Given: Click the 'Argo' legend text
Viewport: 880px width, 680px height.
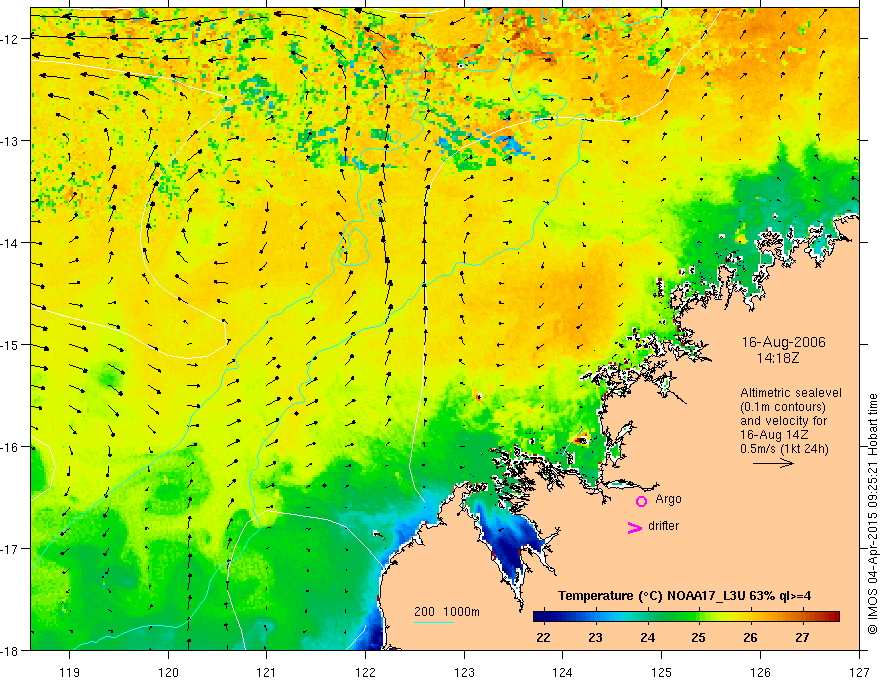Looking at the screenshot, I should pyautogui.click(x=668, y=499).
